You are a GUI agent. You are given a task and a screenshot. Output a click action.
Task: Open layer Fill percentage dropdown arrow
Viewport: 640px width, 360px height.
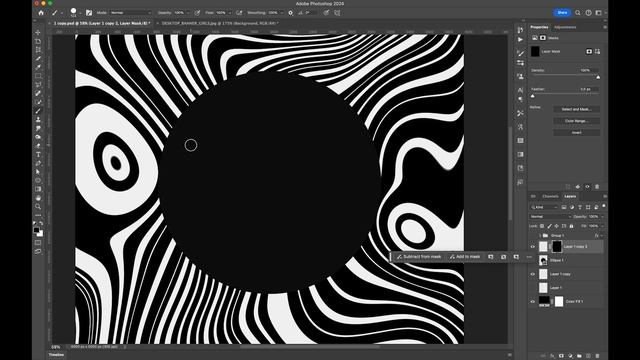pos(602,226)
